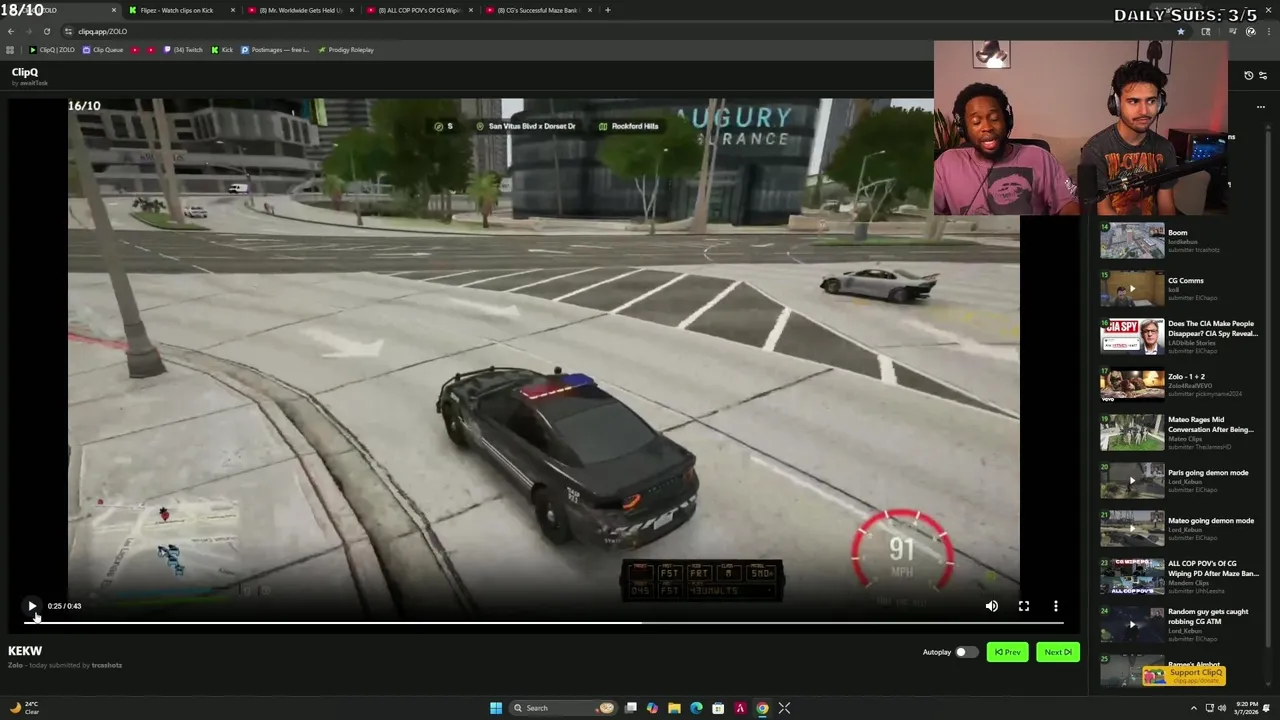Open Microsoft Edge from the taskbar

696,708
